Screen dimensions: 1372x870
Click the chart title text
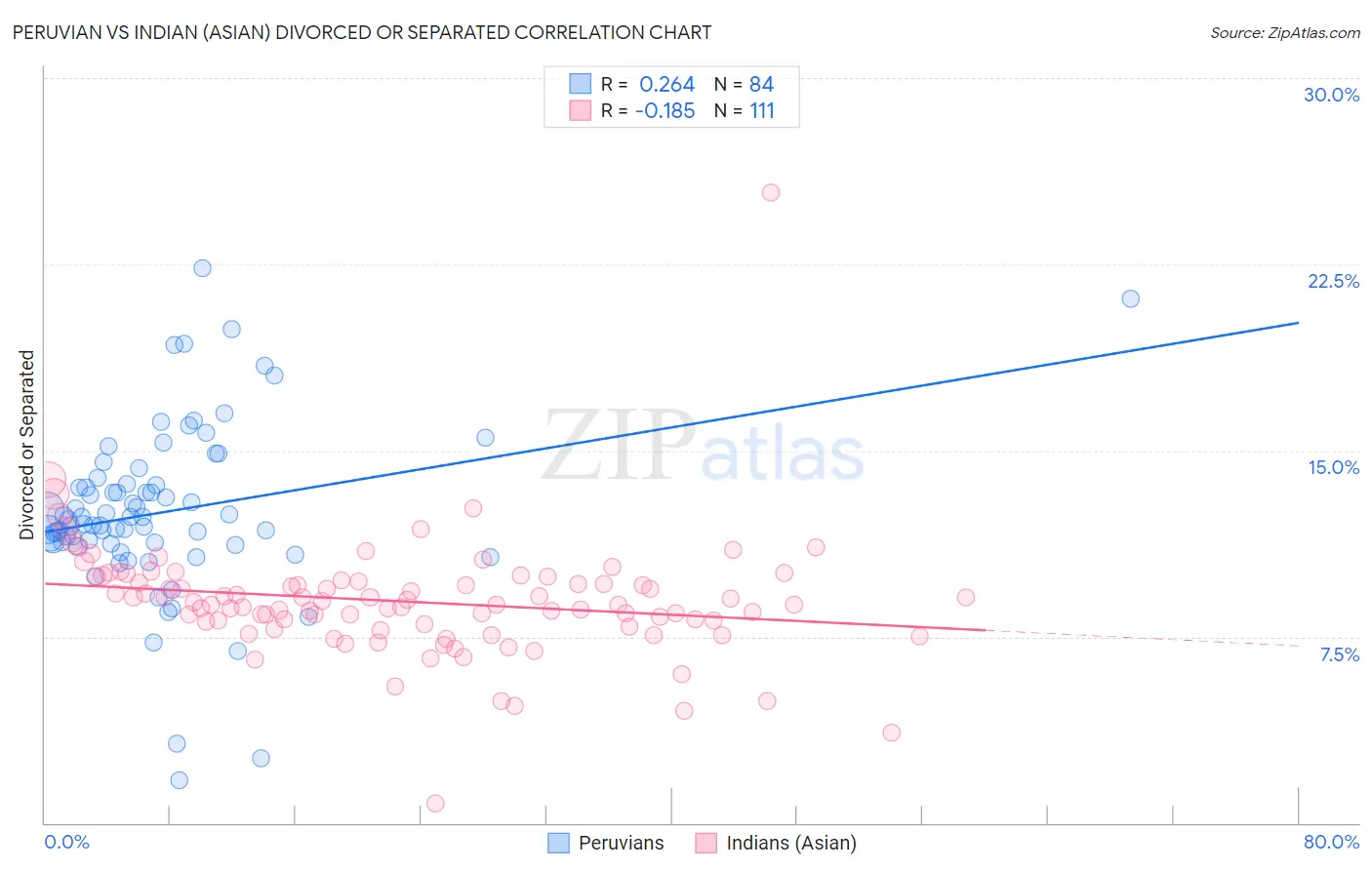coord(362,32)
